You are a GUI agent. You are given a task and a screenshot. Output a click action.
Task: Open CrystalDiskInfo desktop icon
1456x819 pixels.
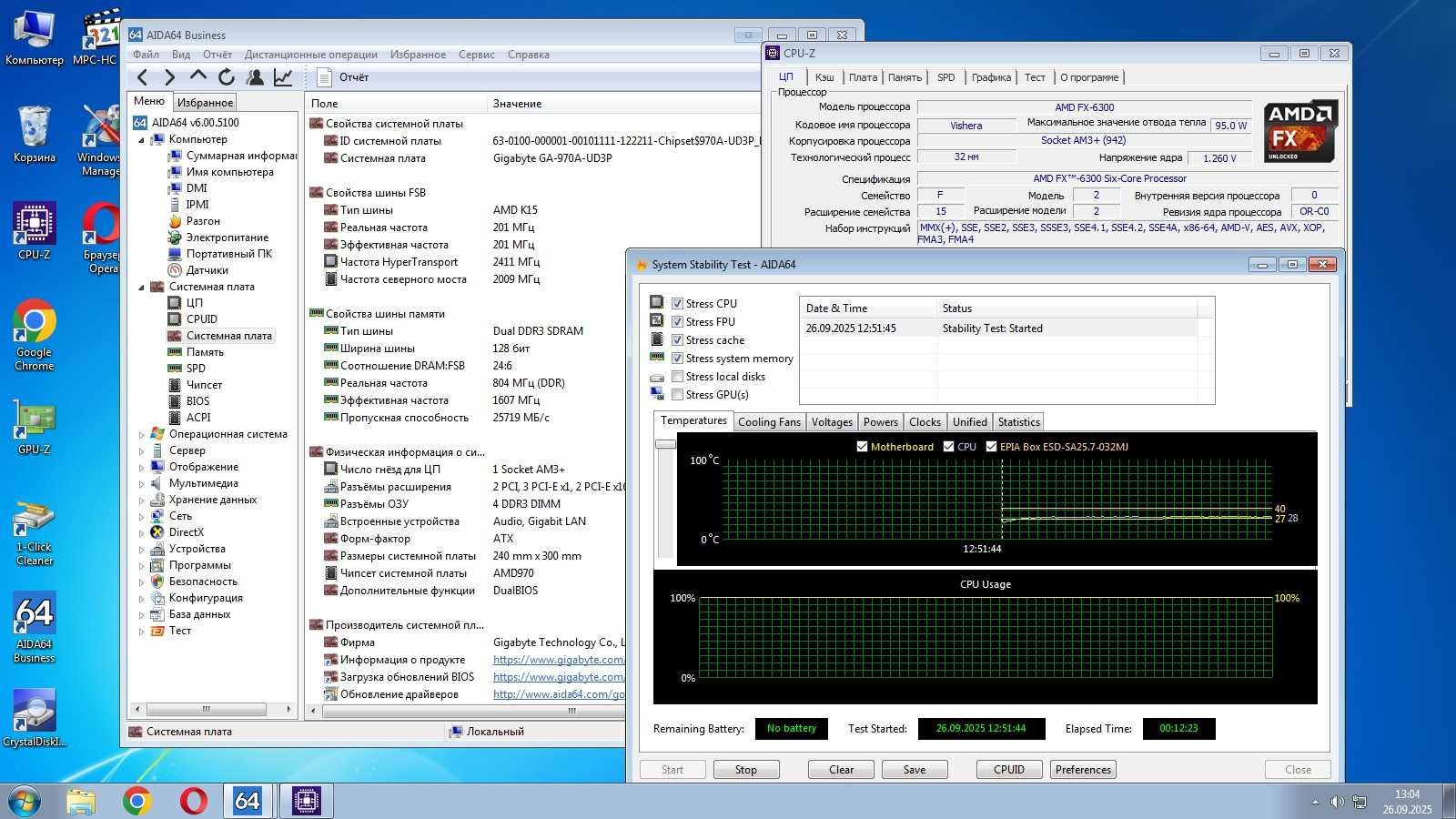[x=35, y=719]
